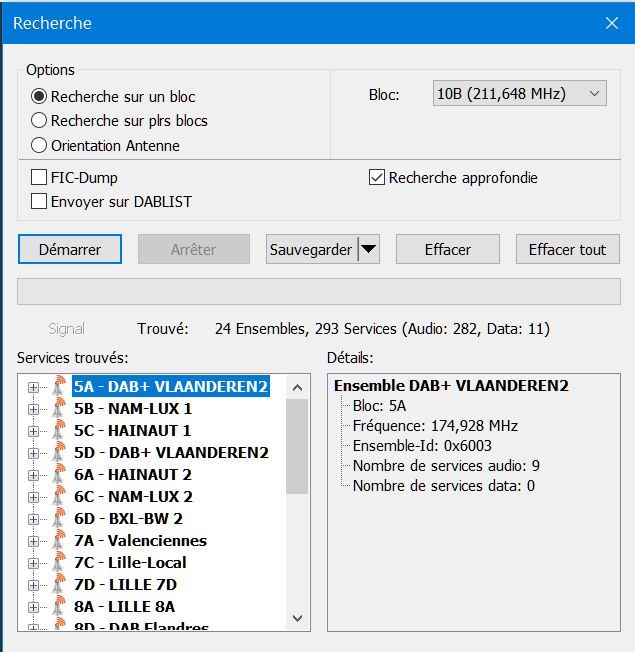Enable the FIC-Dump checkbox
Viewport: 635px width, 652px height.
point(39,178)
